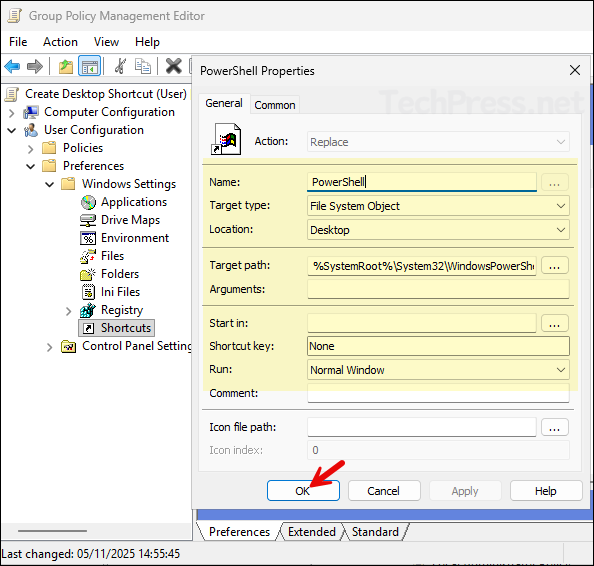The width and height of the screenshot is (594, 566).
Task: Click the Arguments field
Action: click(438, 289)
